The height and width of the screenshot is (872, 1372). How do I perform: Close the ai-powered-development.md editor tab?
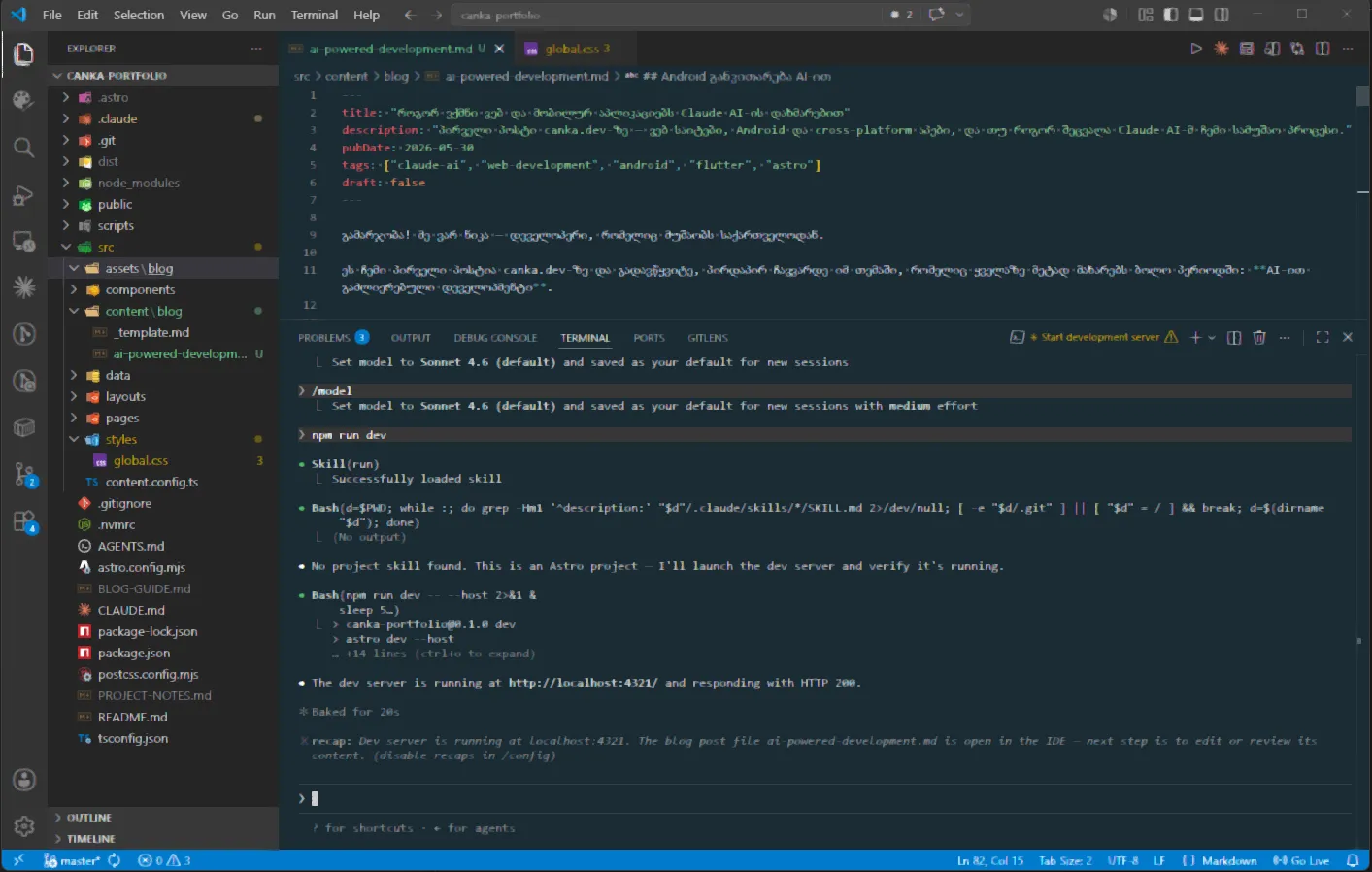pyautogui.click(x=499, y=49)
